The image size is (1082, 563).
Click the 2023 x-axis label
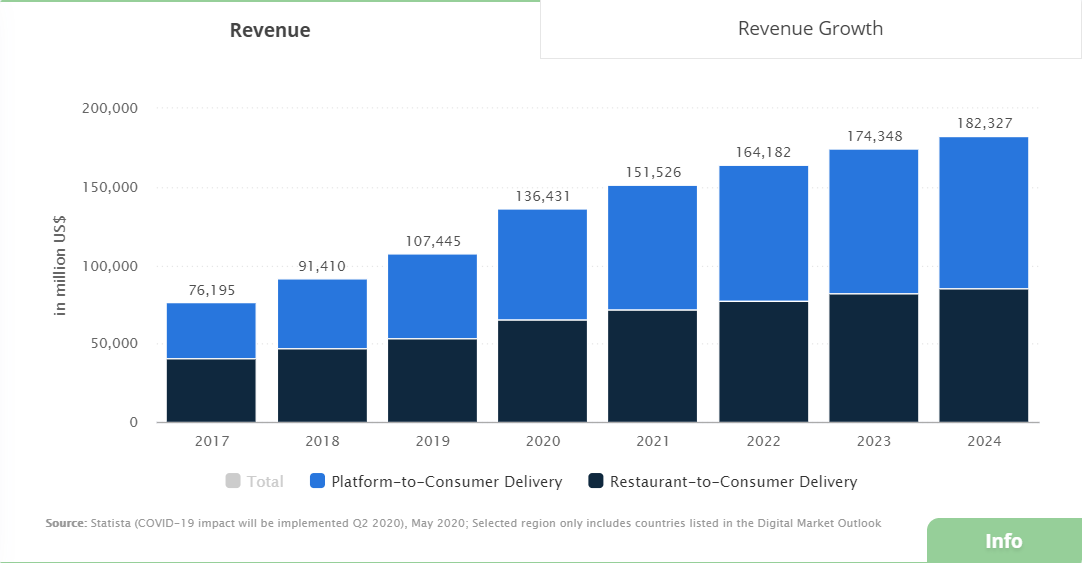[874, 441]
